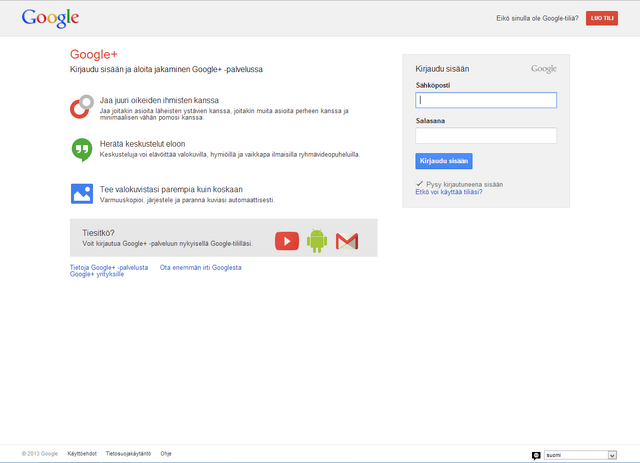Click the feedback speech bubble icon in footer
The width and height of the screenshot is (640, 463).
point(536,455)
